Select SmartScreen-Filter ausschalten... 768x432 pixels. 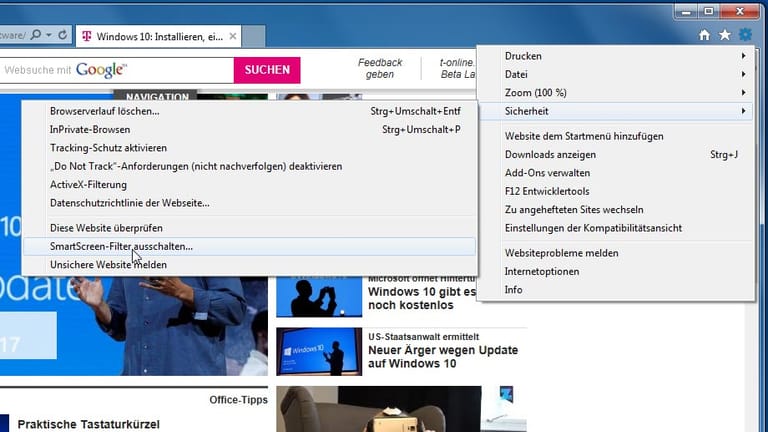[x=249, y=246]
